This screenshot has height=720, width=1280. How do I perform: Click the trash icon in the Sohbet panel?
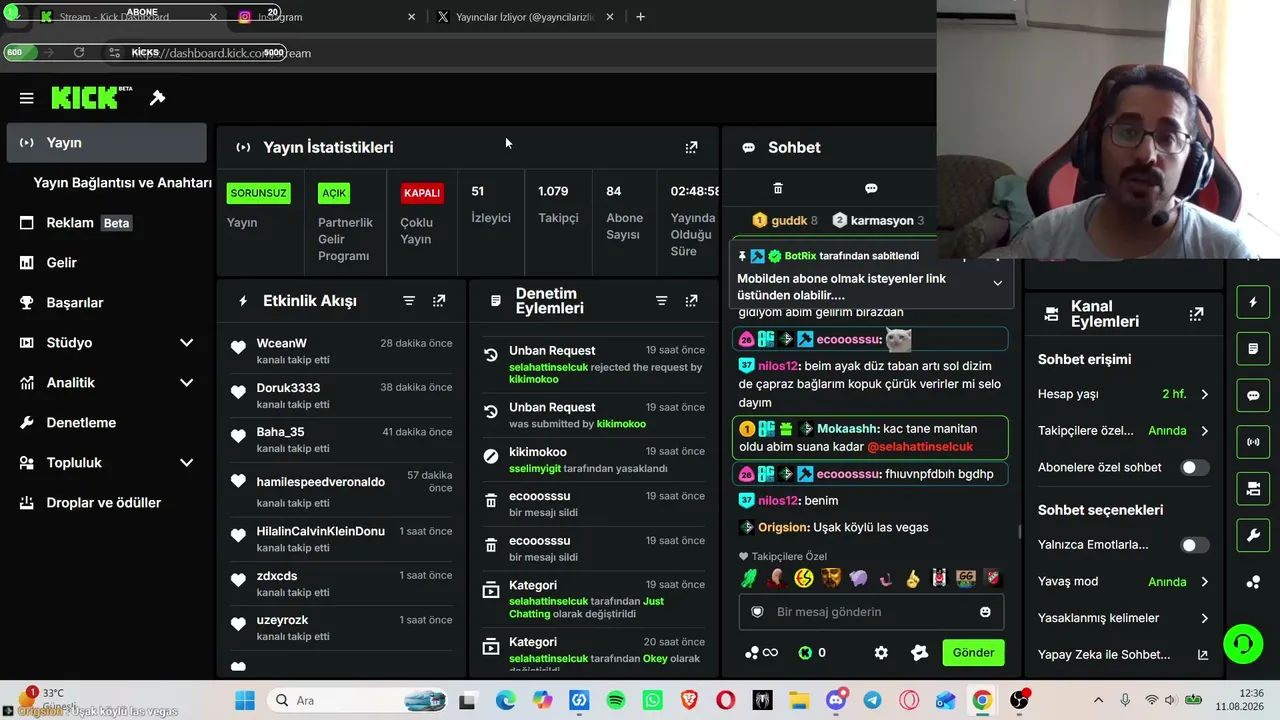tap(778, 188)
